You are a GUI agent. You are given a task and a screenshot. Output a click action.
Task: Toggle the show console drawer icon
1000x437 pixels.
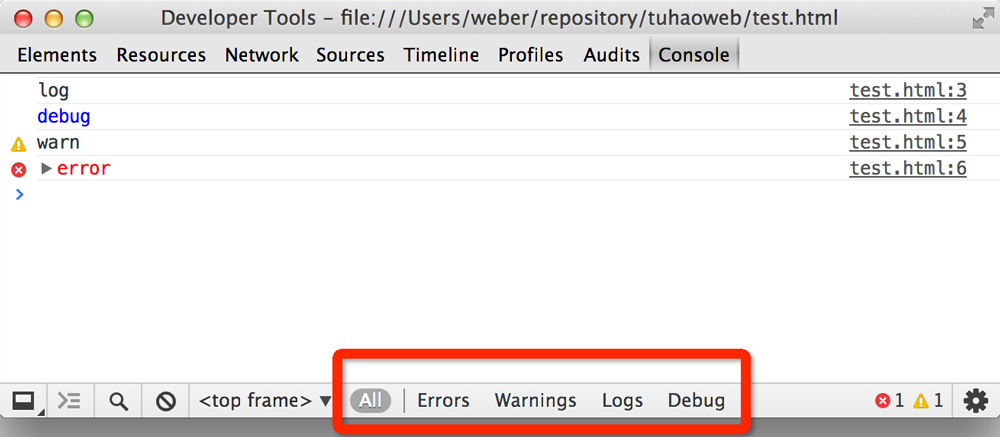(x=69, y=401)
